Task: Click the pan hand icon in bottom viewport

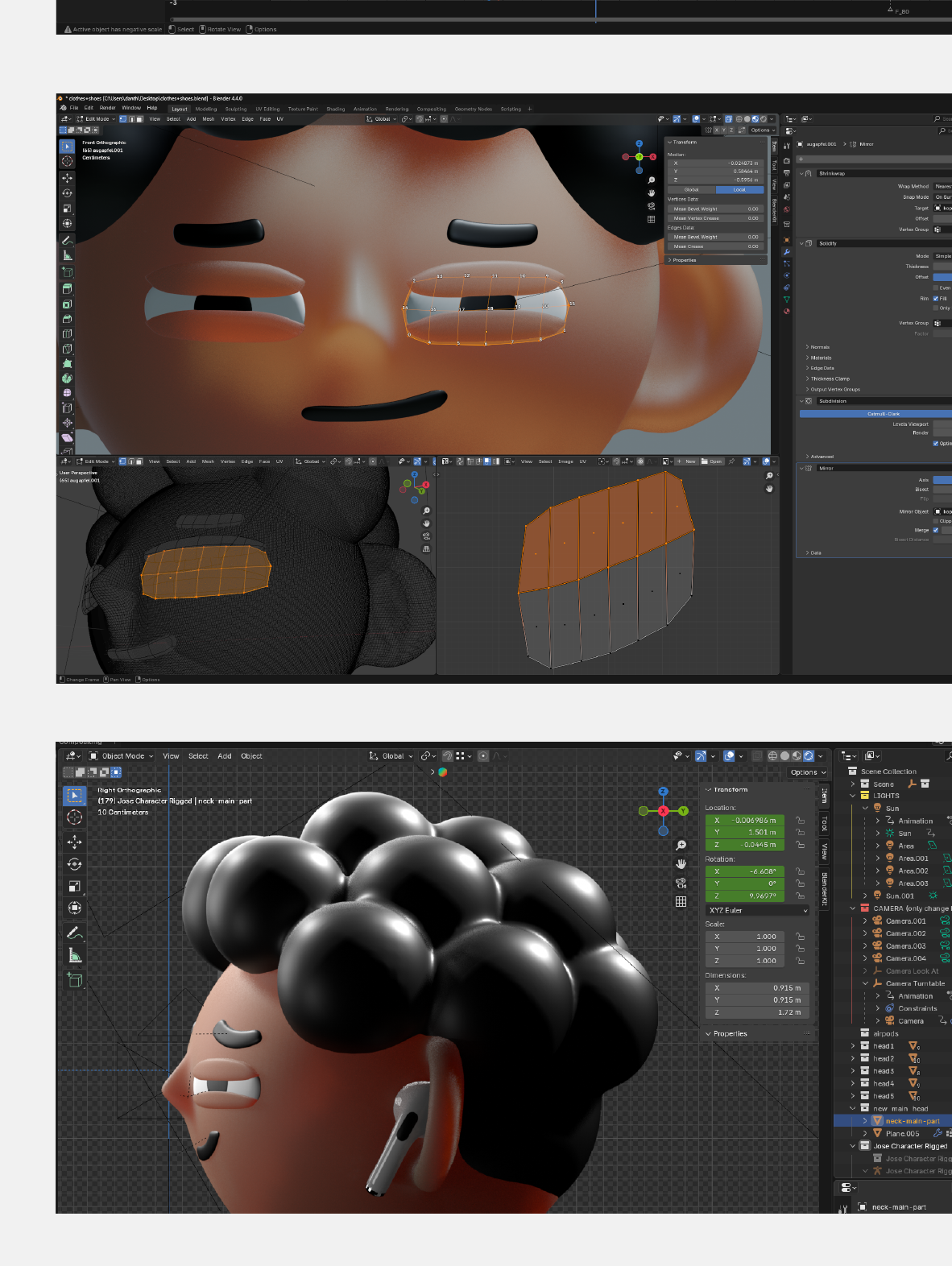Action: [681, 863]
